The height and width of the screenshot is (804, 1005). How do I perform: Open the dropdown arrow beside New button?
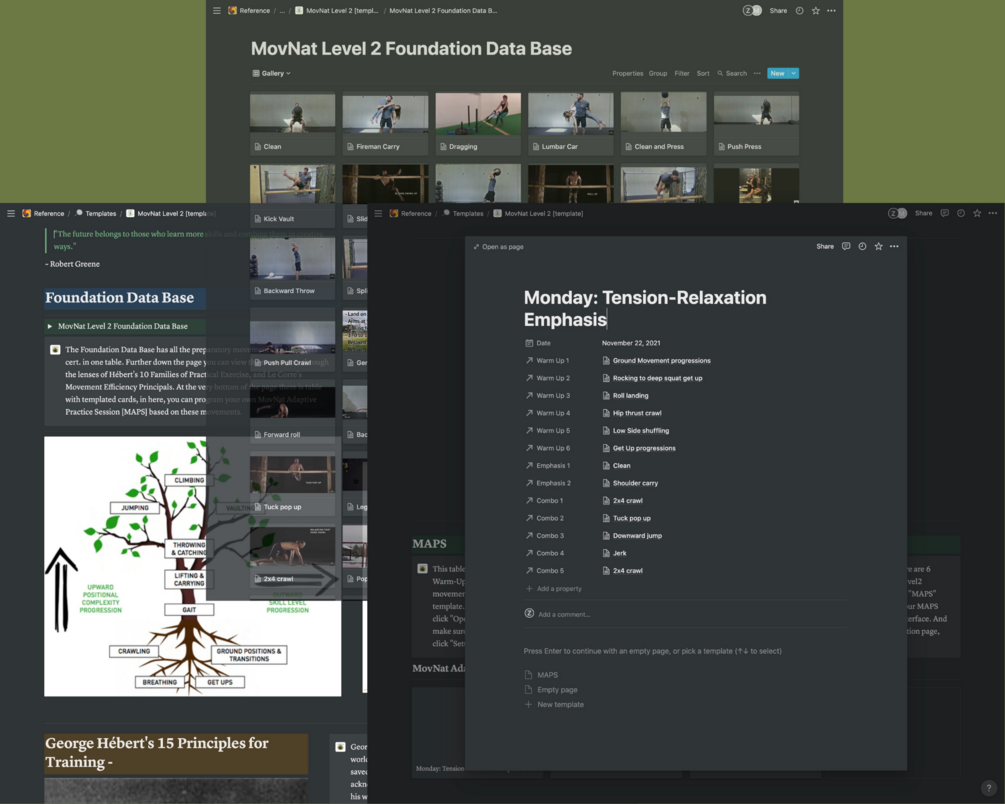tap(793, 73)
